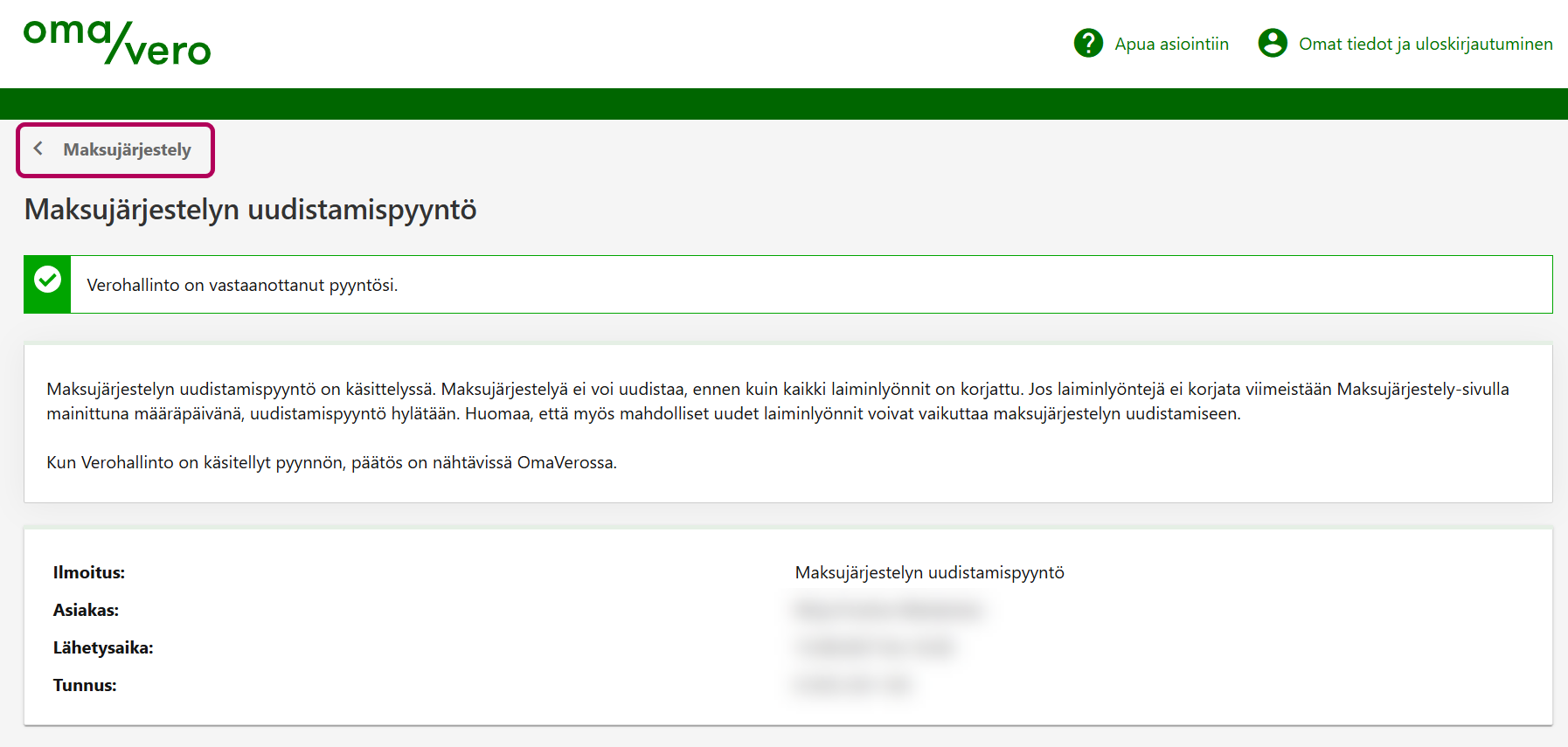
Task: Click the blurred Lähetysaika value
Action: pyautogui.click(x=874, y=647)
